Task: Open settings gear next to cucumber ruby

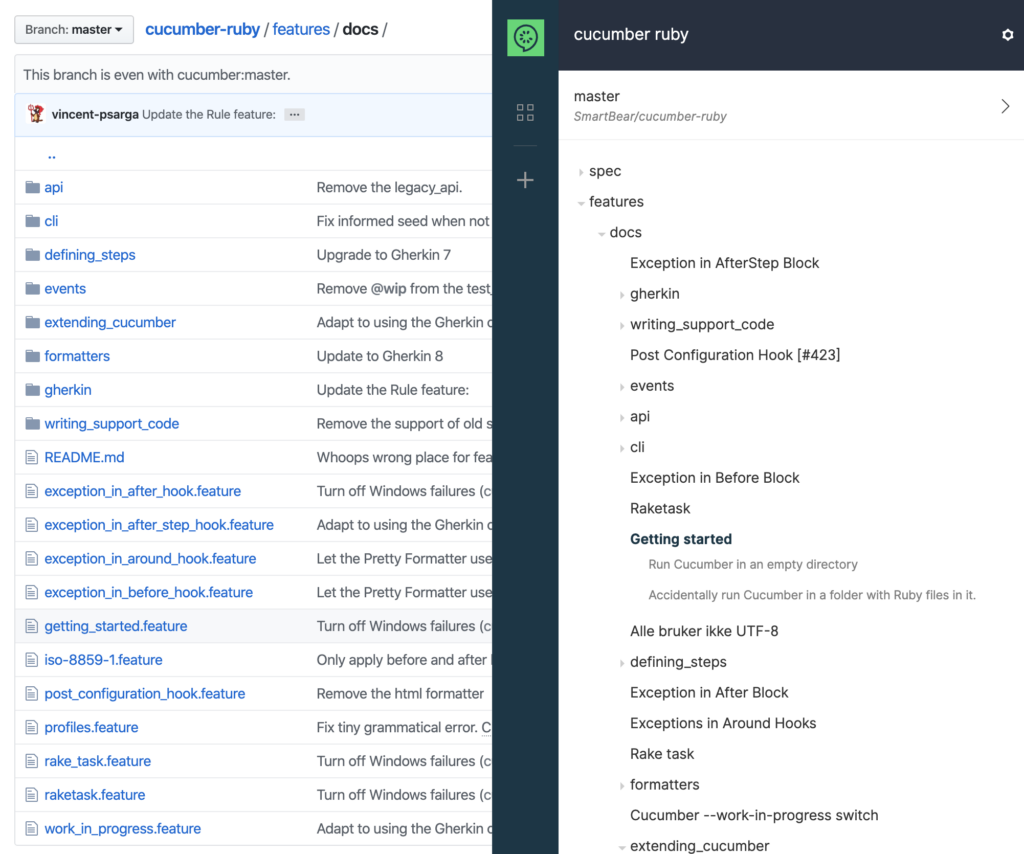Action: pyautogui.click(x=1008, y=35)
